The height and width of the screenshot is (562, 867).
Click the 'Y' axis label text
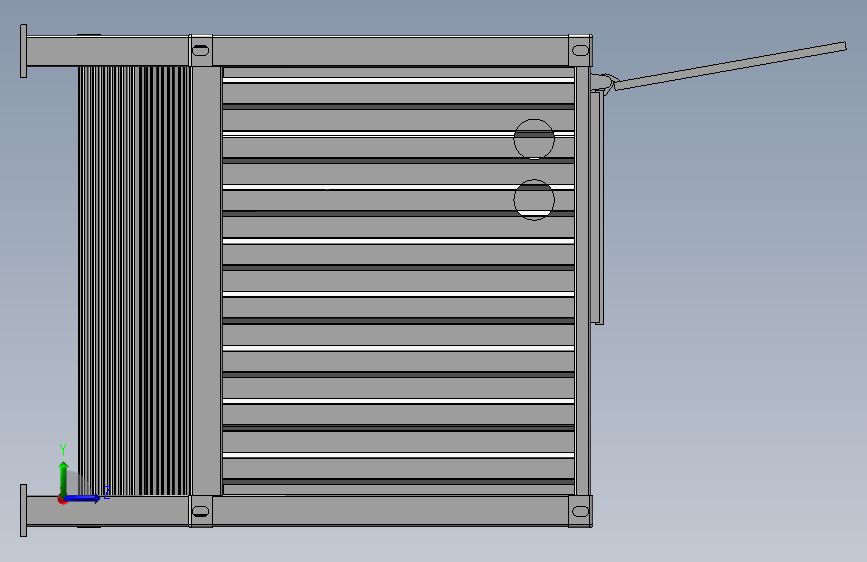pos(63,450)
